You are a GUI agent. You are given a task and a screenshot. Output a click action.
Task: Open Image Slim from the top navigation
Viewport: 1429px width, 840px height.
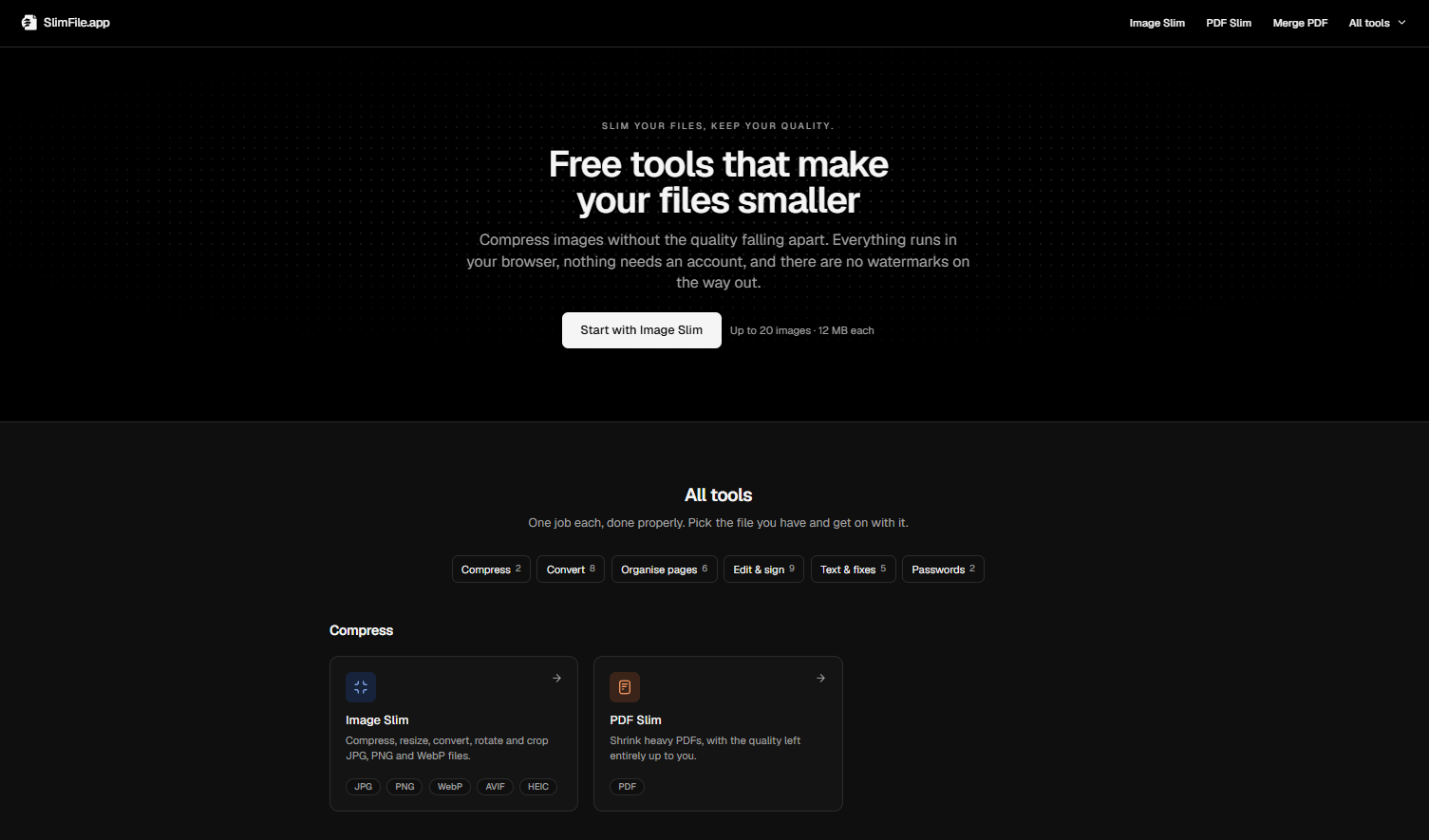click(x=1156, y=23)
